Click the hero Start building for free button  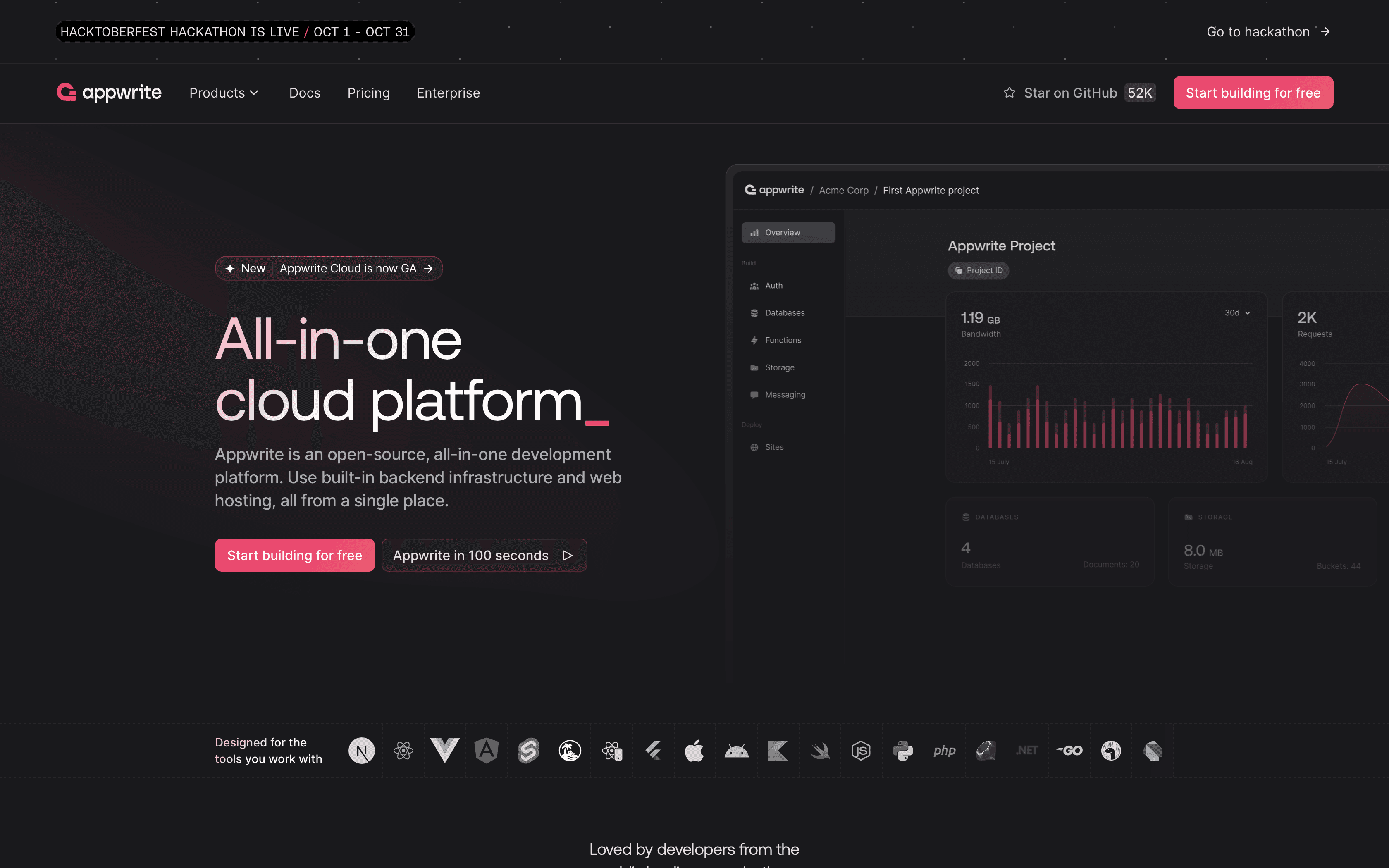click(294, 555)
